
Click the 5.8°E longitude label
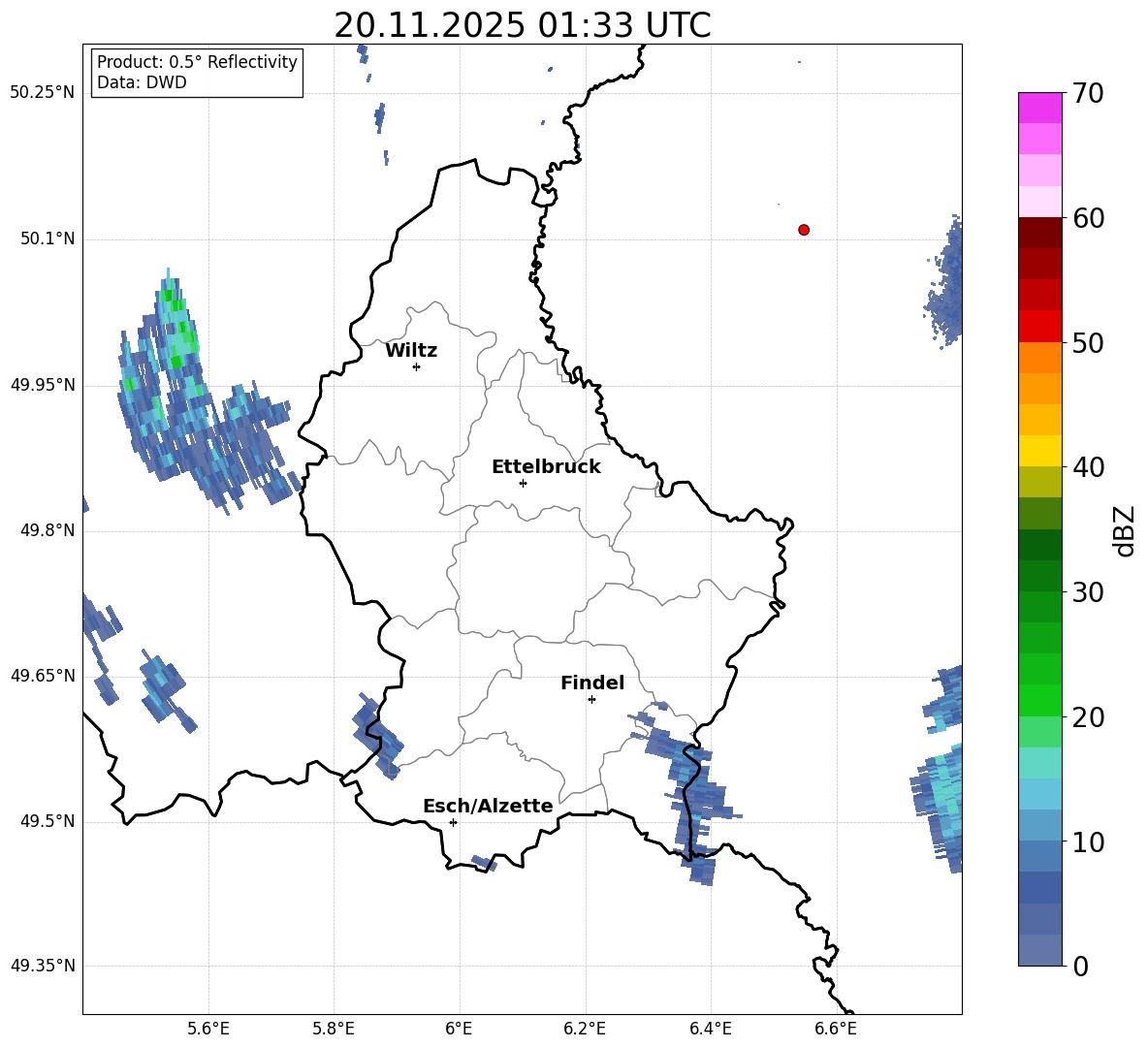pos(334,1029)
